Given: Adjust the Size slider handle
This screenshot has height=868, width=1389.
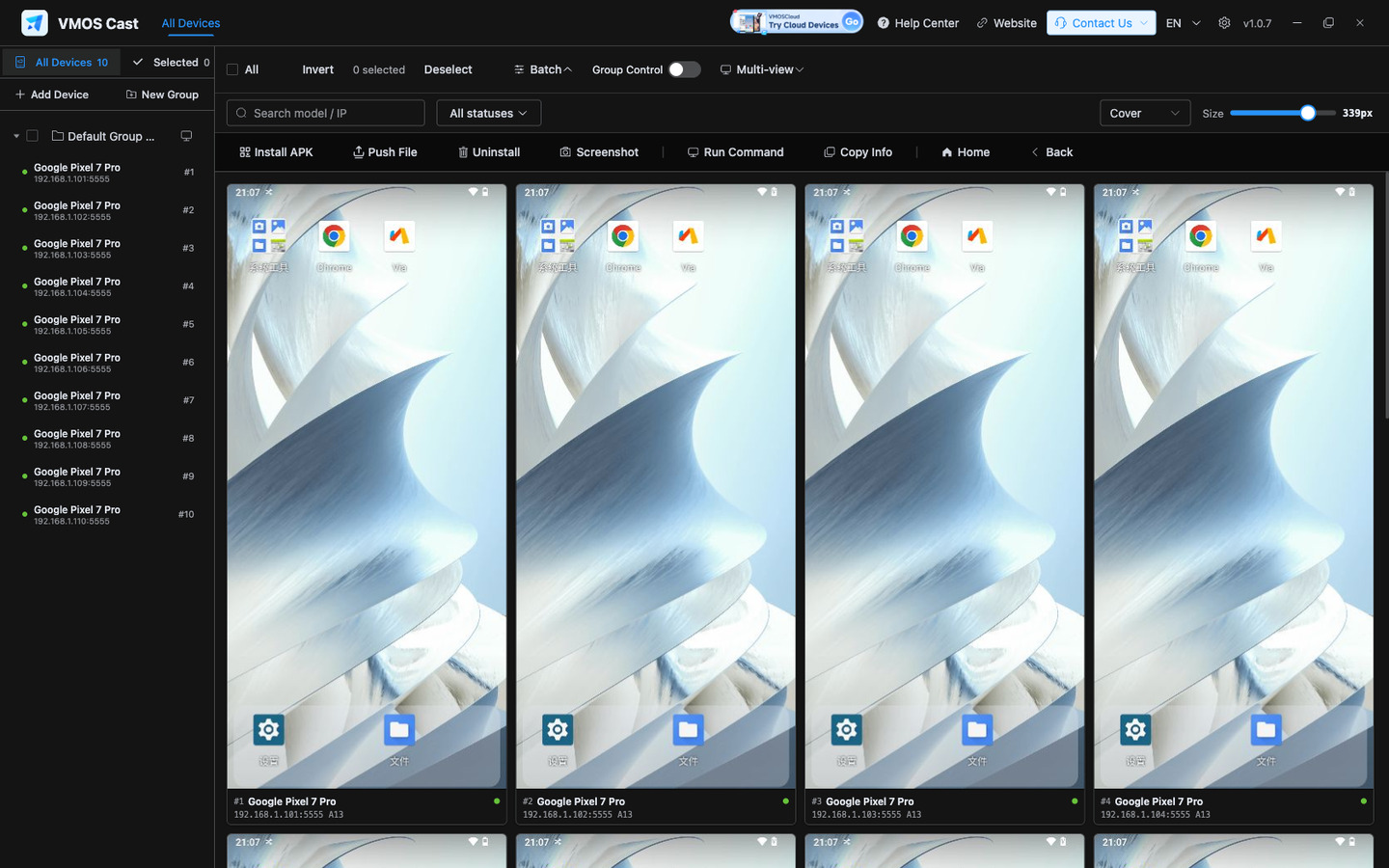Looking at the screenshot, I should coord(1308,113).
